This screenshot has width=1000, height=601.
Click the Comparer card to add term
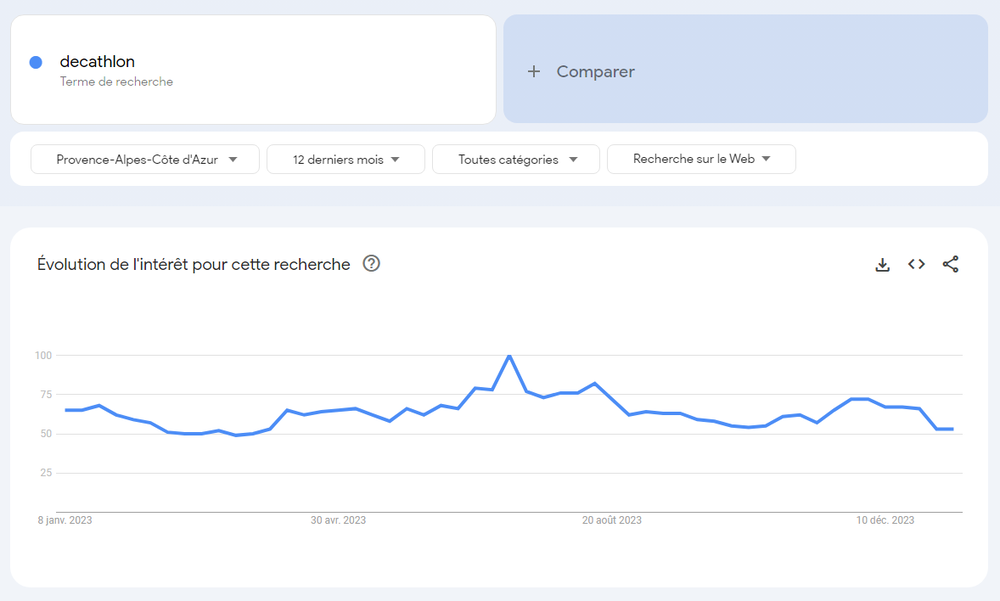pos(745,69)
